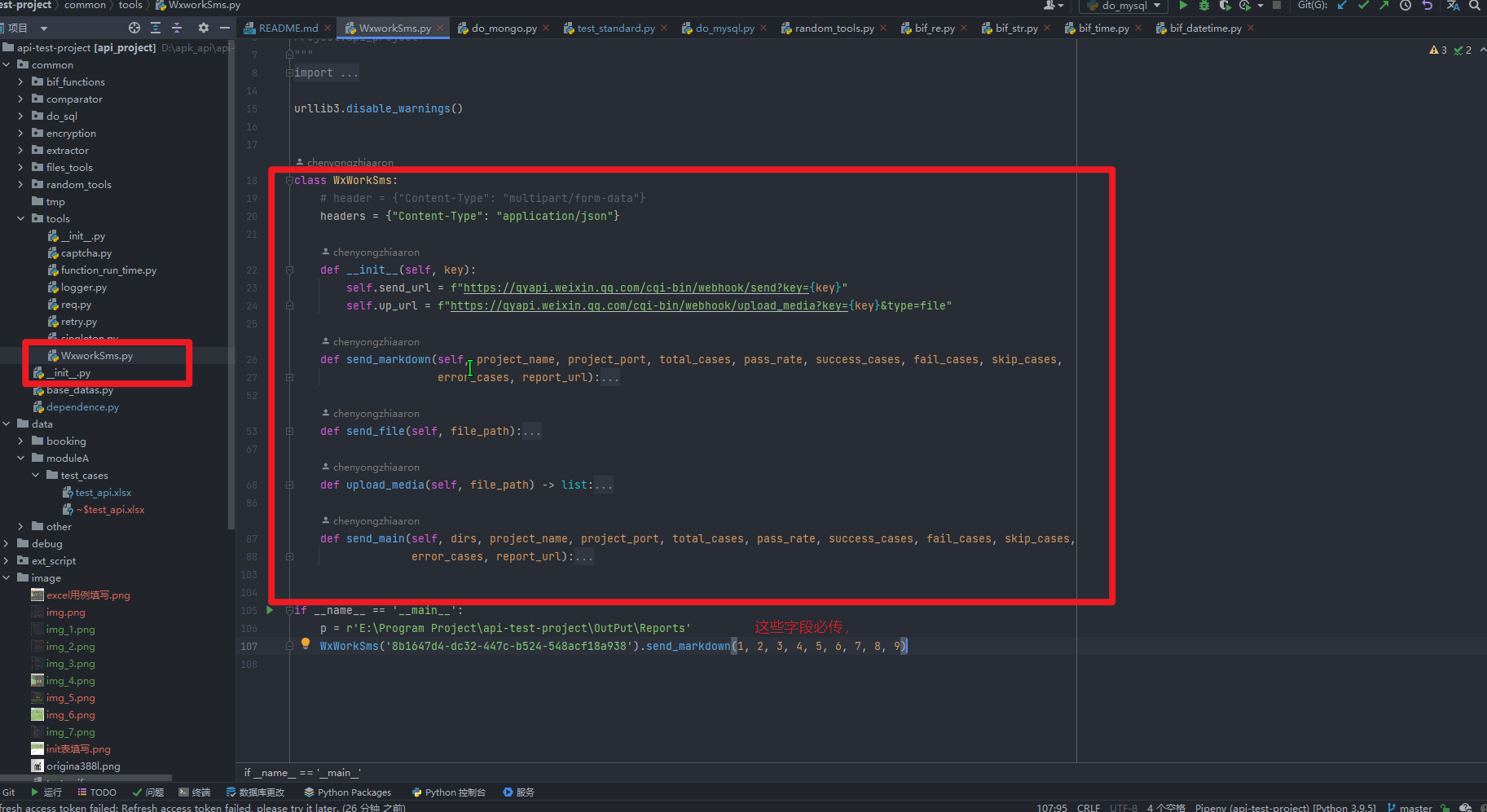This screenshot has height=812, width=1487.
Task: Collapse all in project tree
Action: tap(177, 28)
